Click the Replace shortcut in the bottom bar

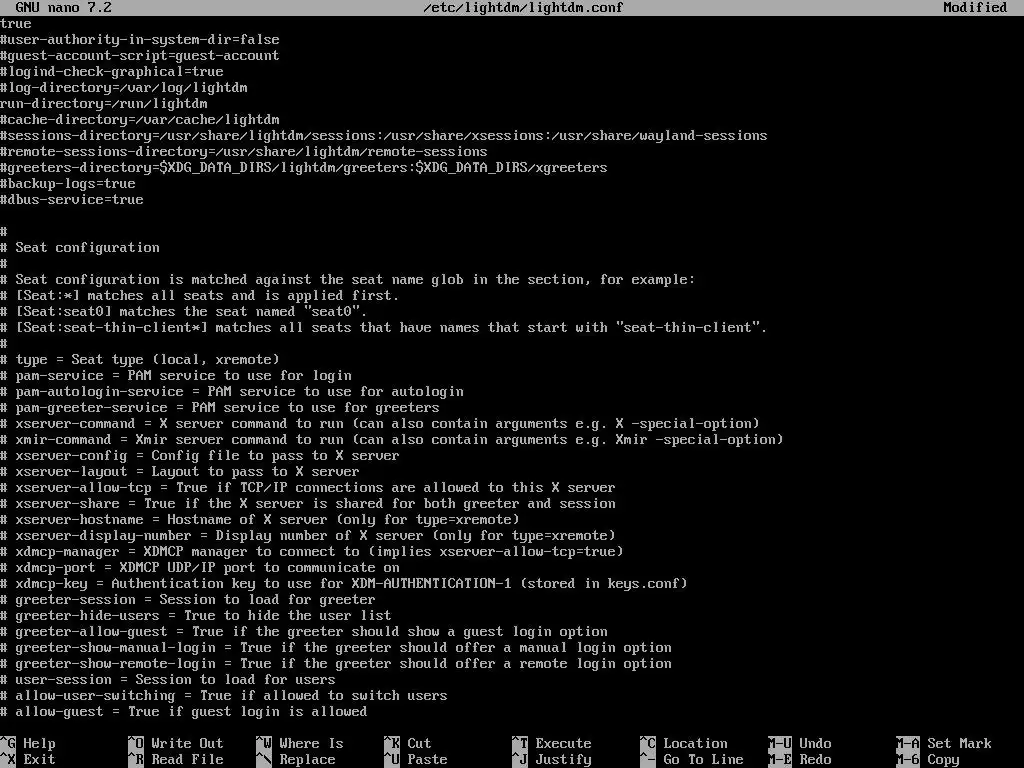296,760
